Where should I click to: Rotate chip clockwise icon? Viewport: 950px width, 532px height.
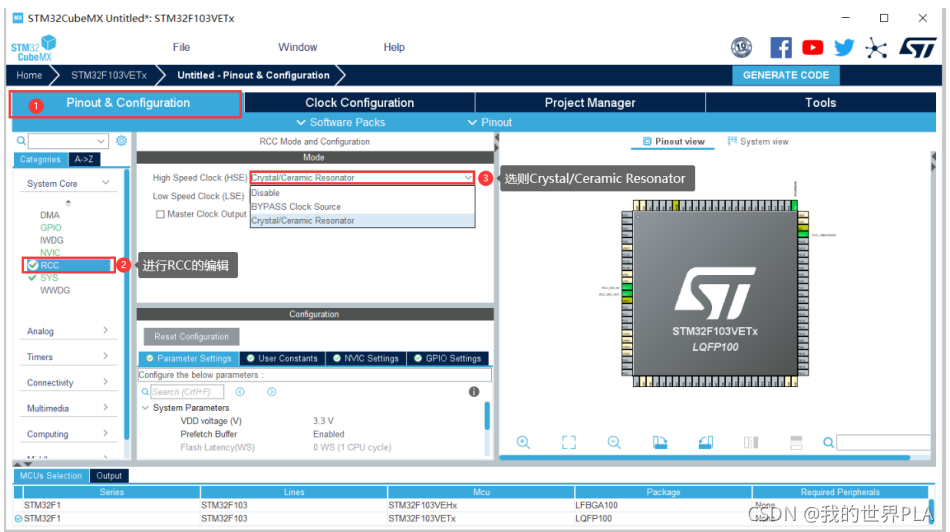[660, 442]
